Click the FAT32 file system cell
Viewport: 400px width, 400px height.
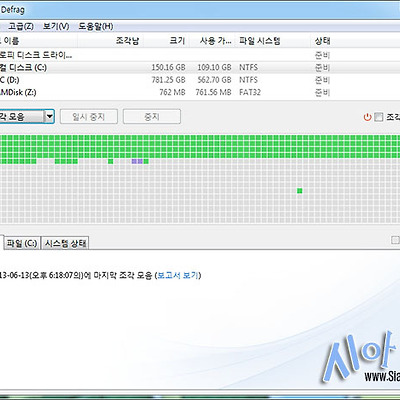pos(250,92)
